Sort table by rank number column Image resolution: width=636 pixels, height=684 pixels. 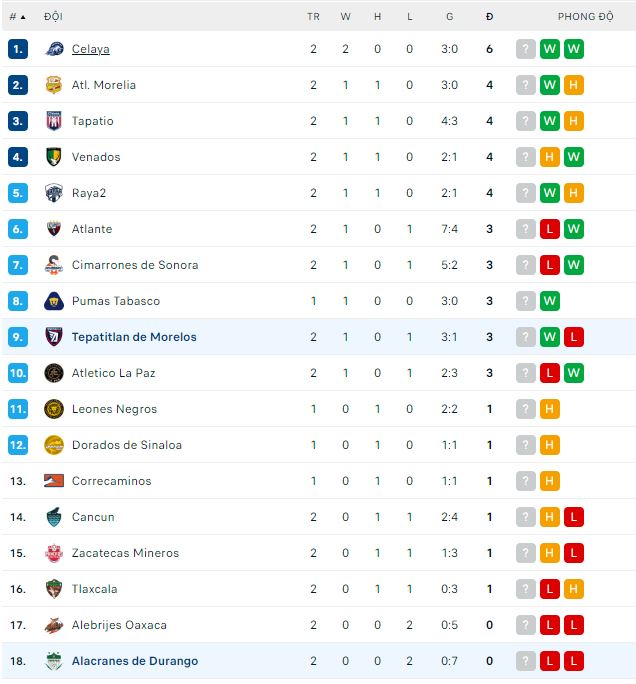[17, 17]
